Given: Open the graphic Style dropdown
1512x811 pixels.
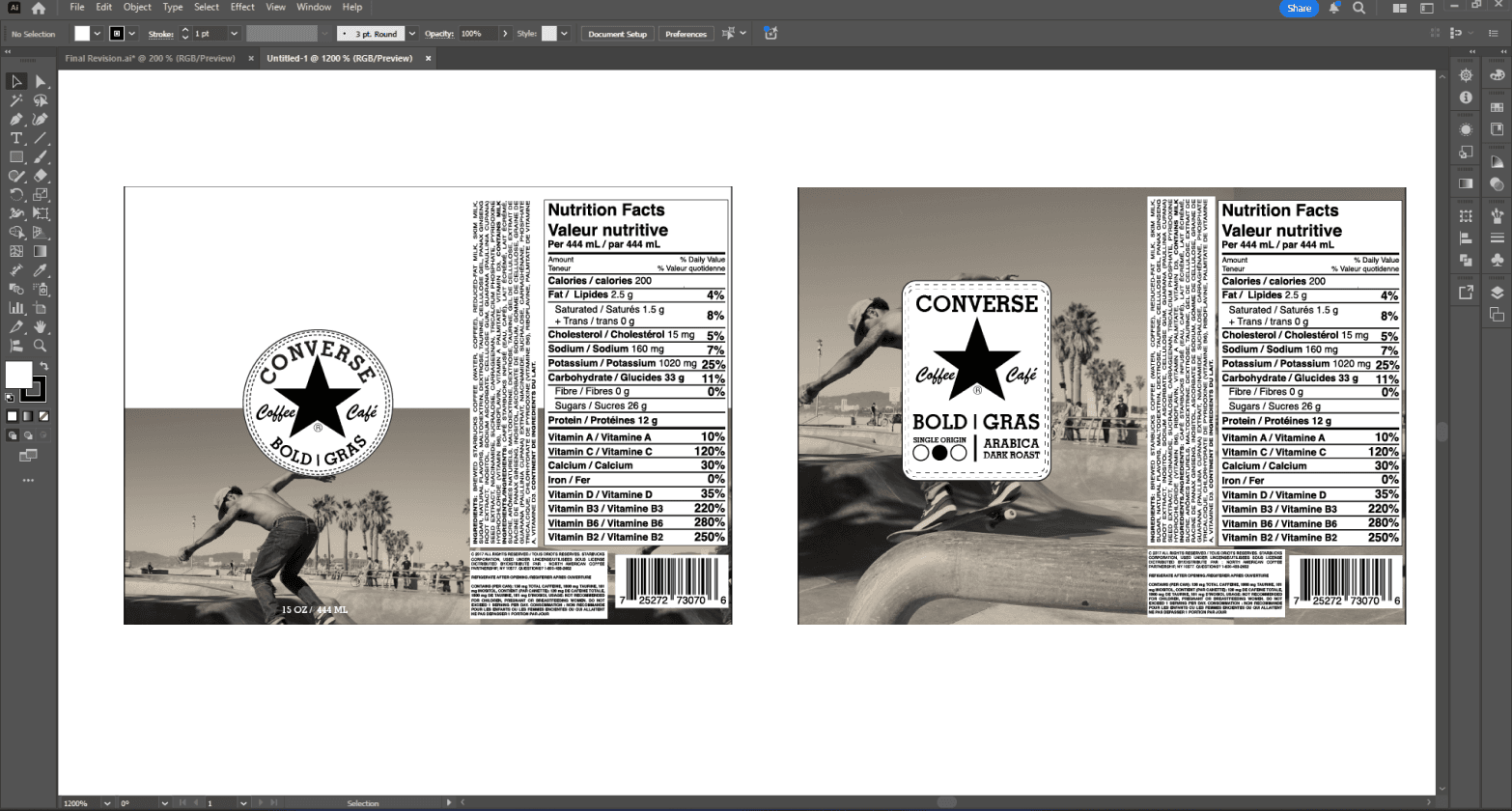Looking at the screenshot, I should tap(565, 34).
